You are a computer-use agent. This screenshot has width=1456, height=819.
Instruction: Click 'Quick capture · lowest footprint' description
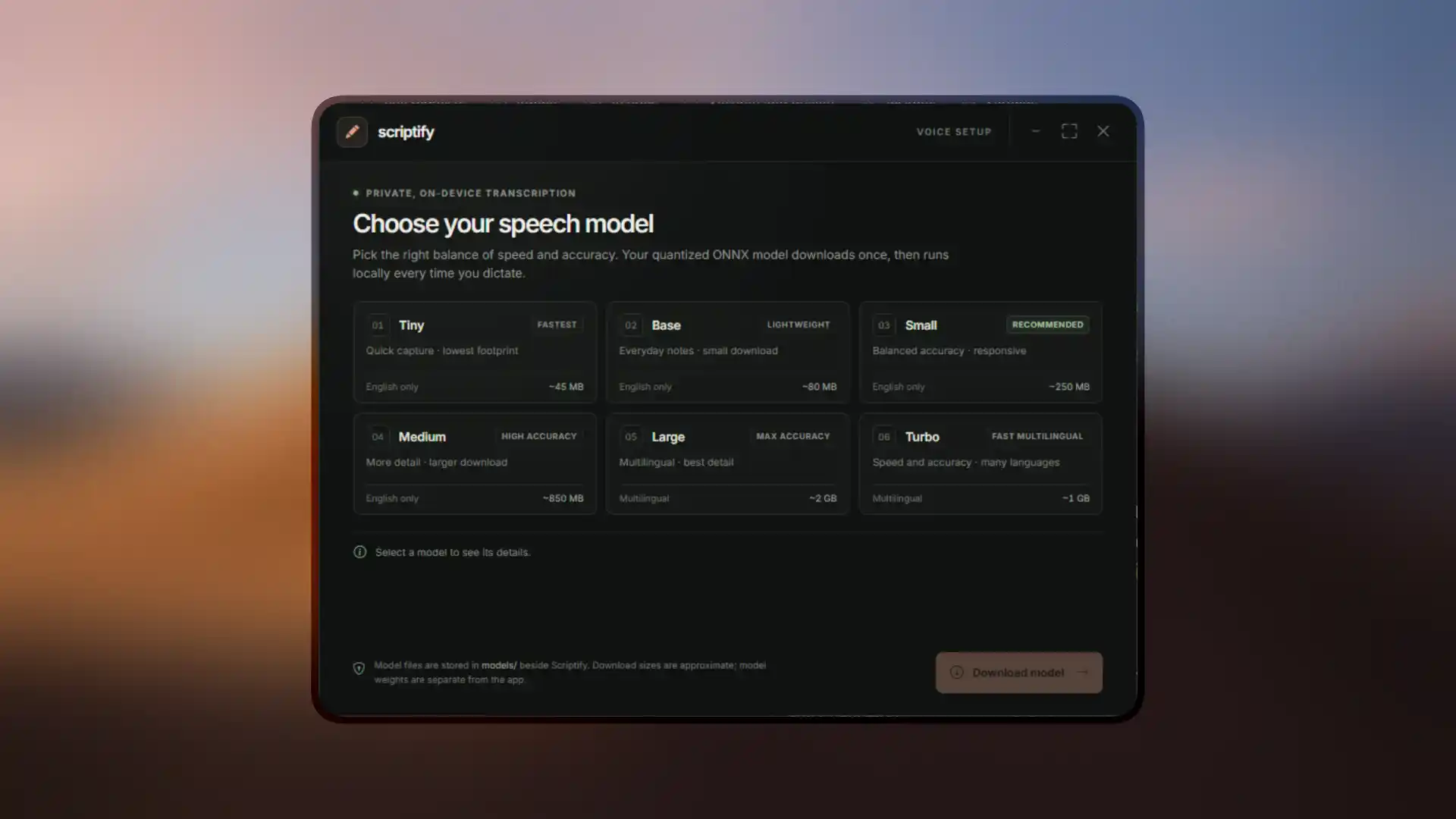(x=442, y=350)
